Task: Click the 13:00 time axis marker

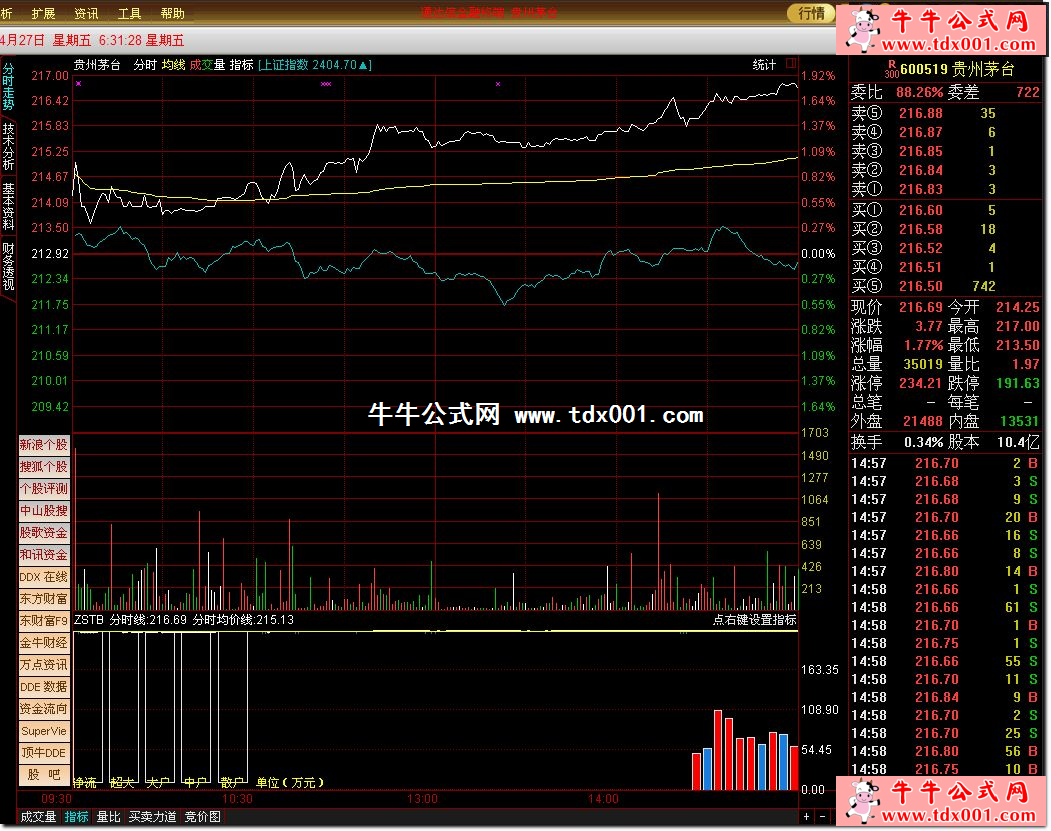Action: tap(422, 799)
